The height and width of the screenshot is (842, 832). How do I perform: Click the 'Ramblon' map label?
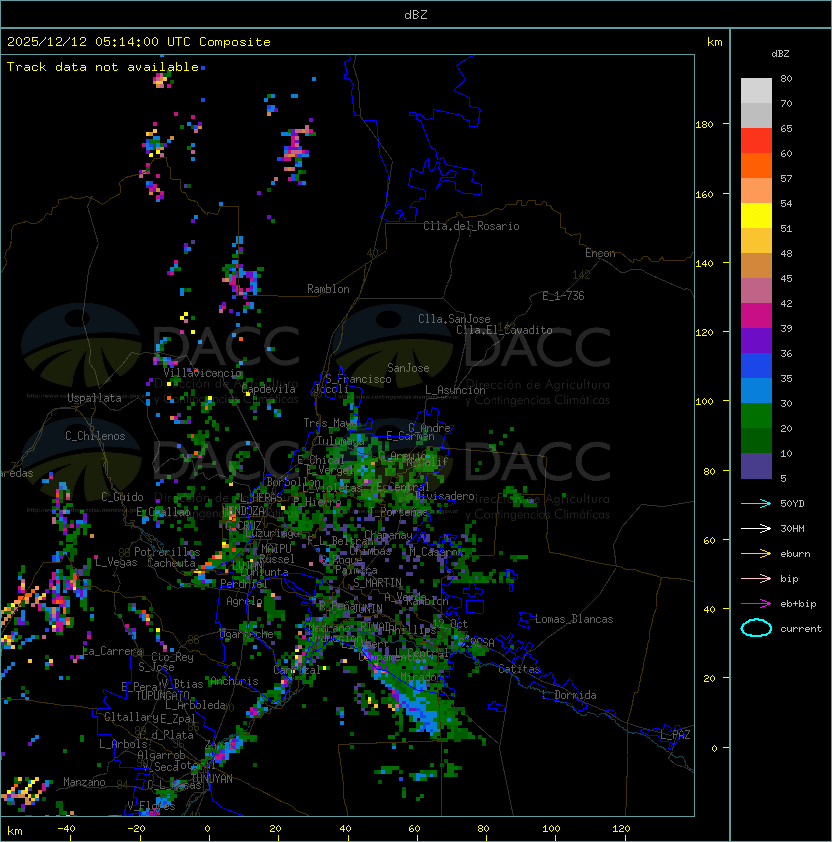click(328, 289)
